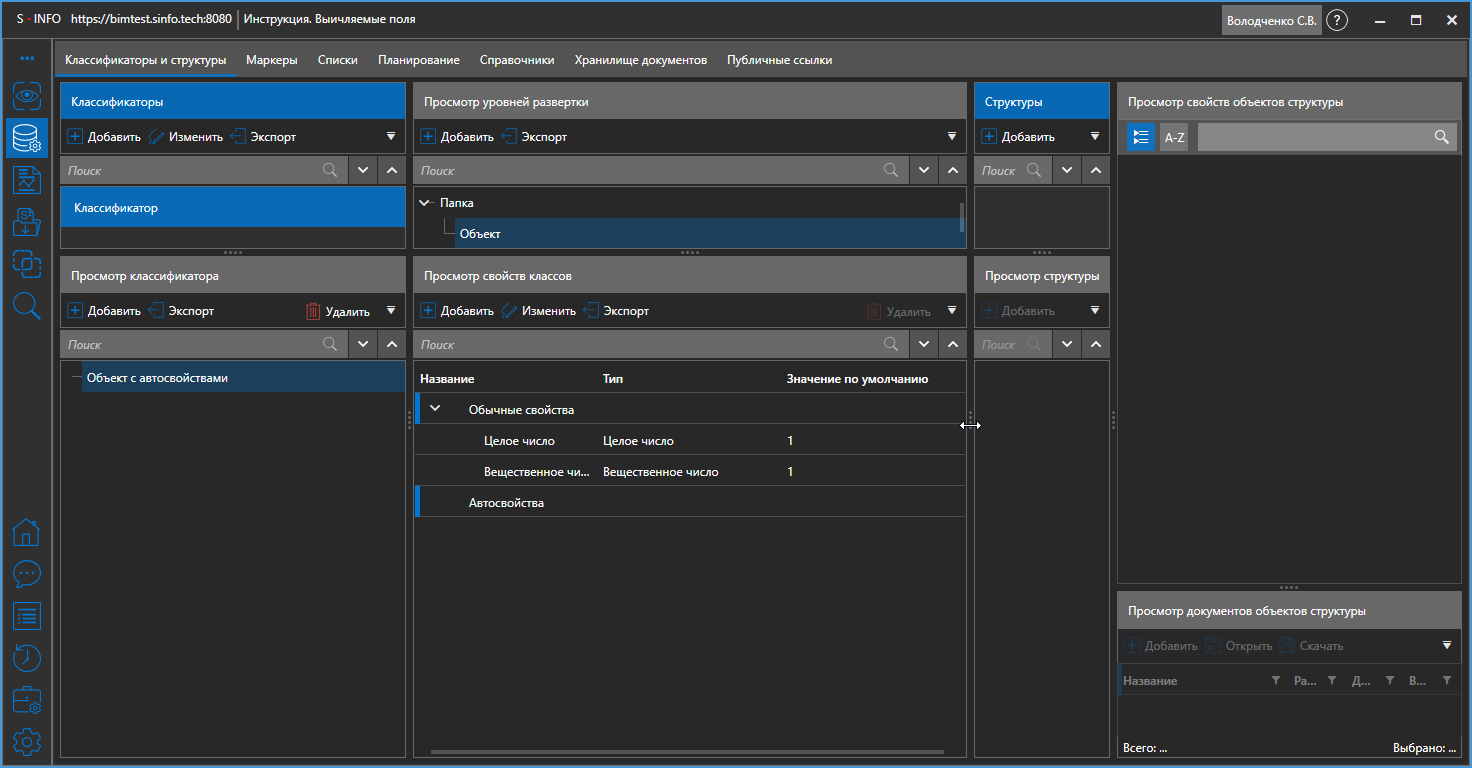The width and height of the screenshot is (1472, 768).
Task: Open filter dropdown on Название column
Action: point(1275,680)
